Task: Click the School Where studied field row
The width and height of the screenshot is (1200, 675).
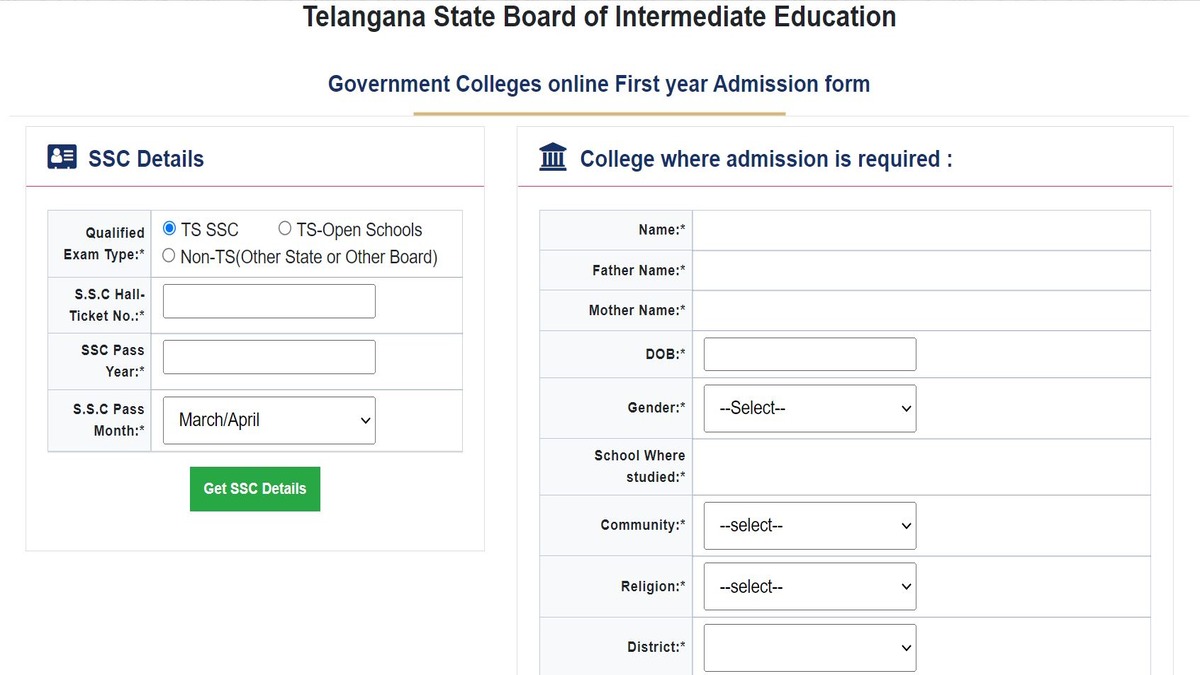Action: pyautogui.click(x=845, y=466)
